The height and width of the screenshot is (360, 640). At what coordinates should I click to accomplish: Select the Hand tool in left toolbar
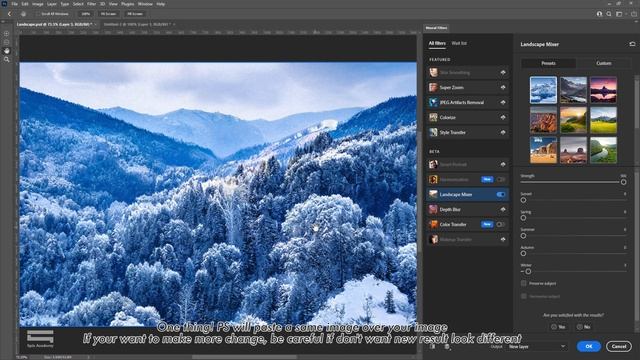(7, 51)
